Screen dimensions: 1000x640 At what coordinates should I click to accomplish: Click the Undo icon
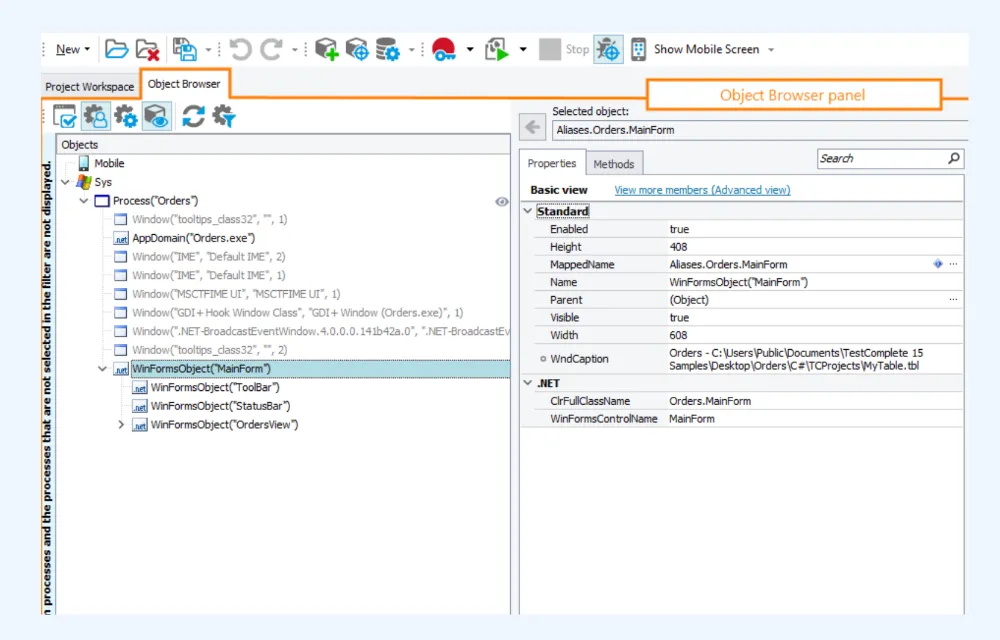[x=240, y=49]
